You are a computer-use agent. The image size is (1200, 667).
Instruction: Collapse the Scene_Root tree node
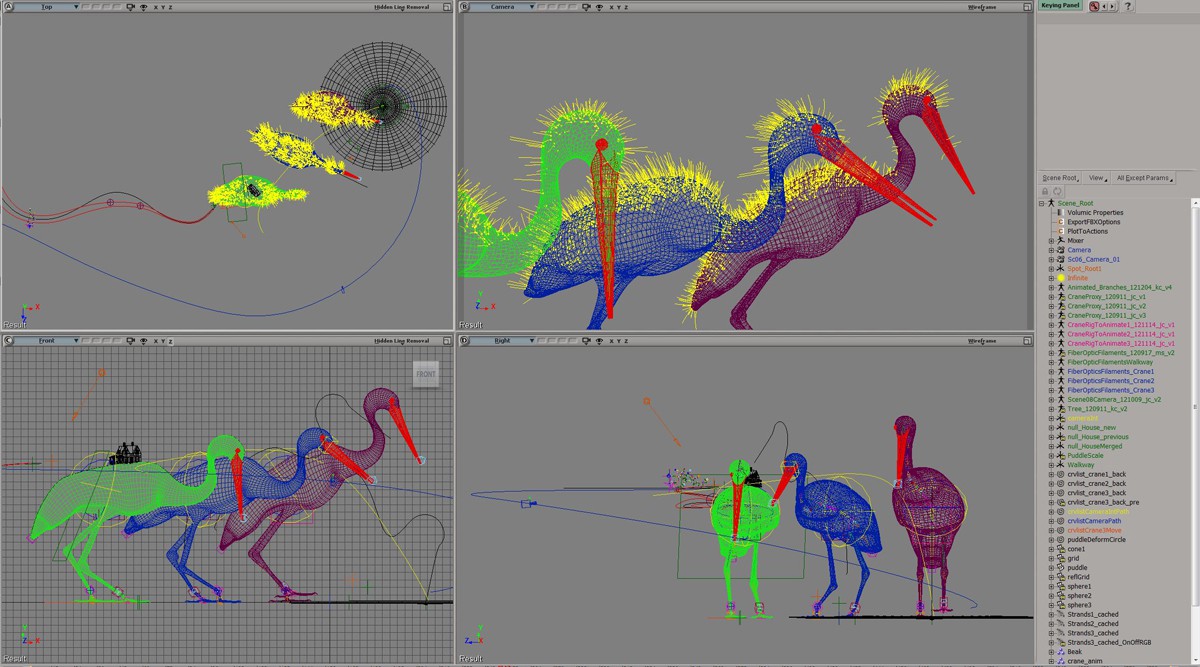1041,203
